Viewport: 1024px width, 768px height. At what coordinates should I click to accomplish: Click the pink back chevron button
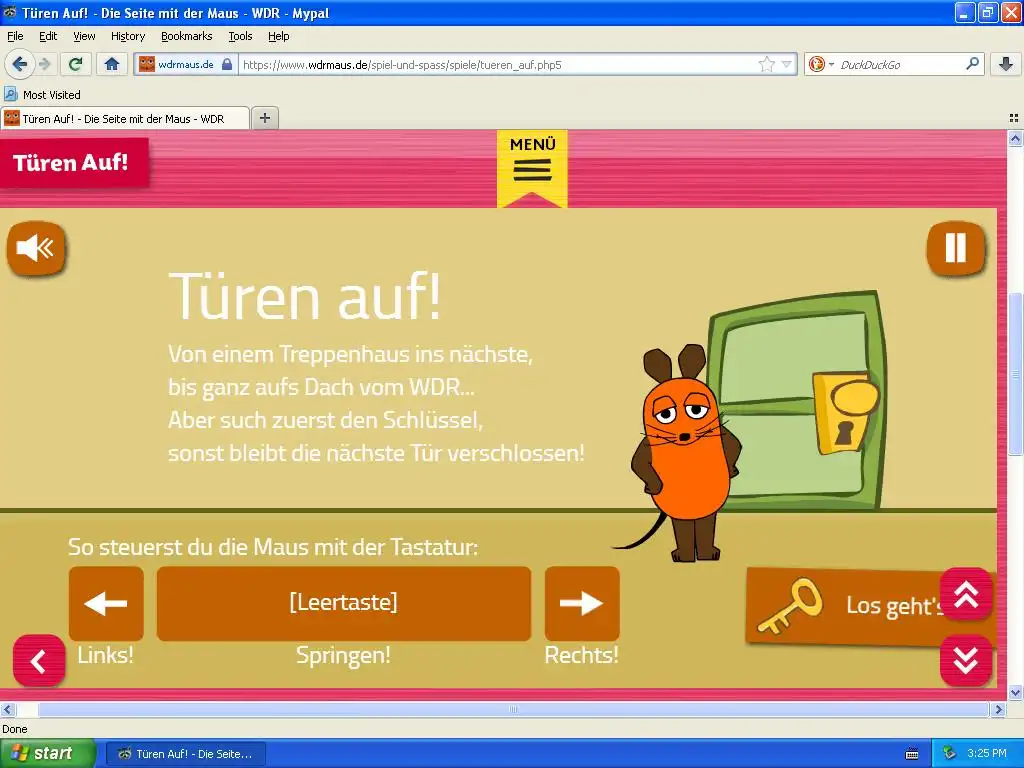(x=39, y=661)
